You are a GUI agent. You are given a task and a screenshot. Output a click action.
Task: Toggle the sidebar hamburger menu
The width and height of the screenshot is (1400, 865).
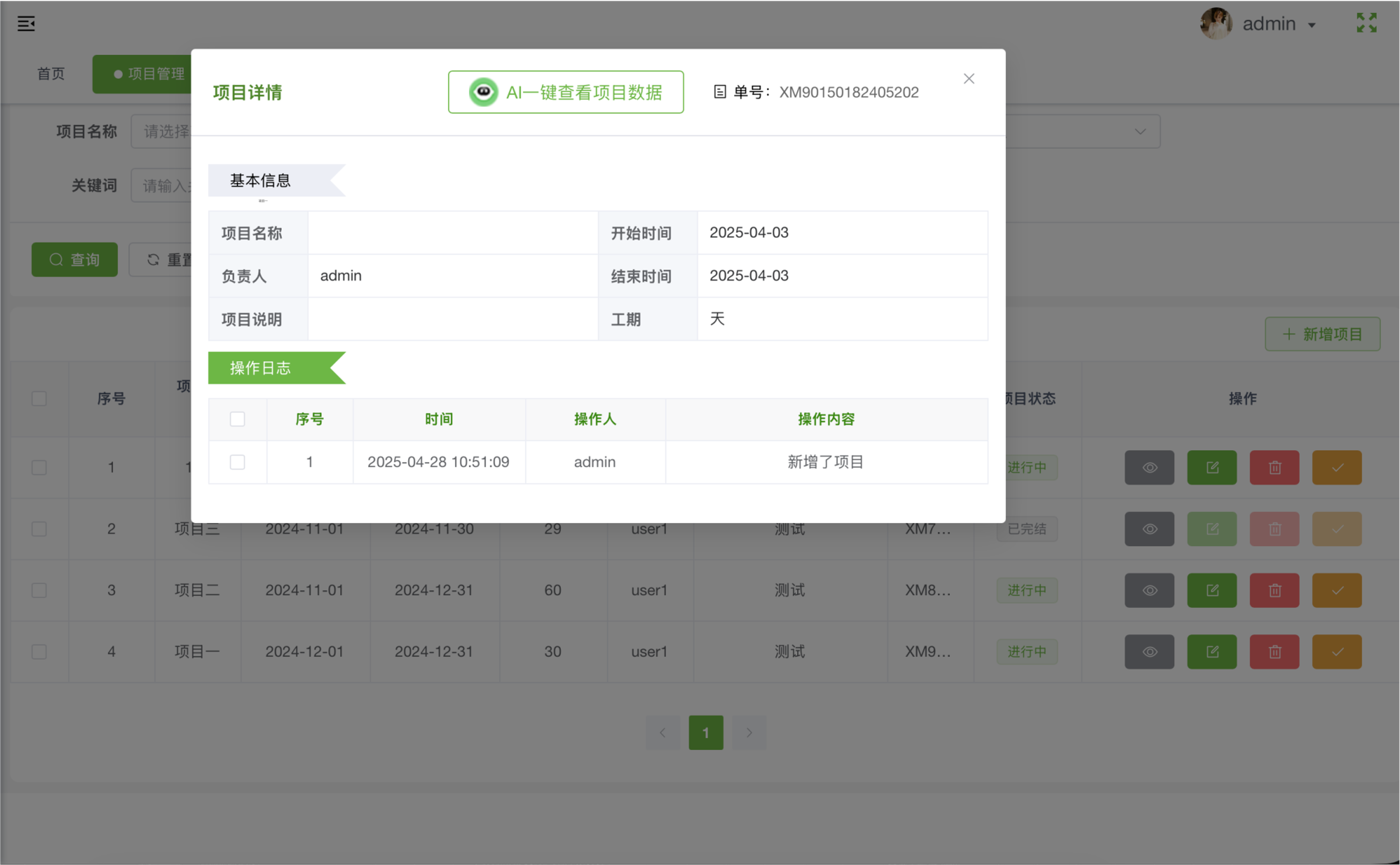coord(26,23)
